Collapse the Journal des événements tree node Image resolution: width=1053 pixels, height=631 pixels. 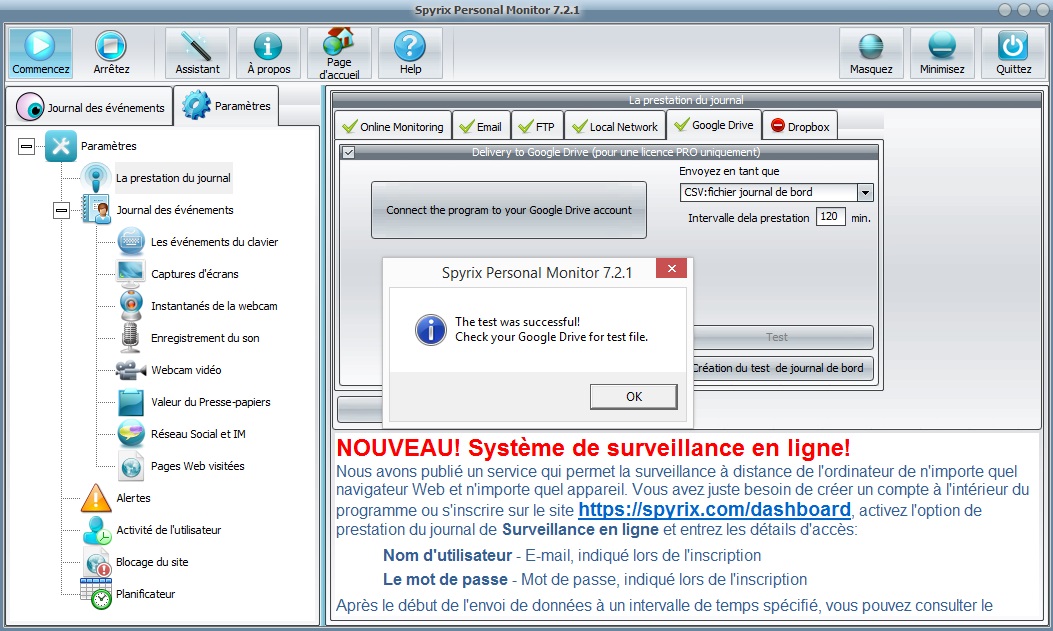(61, 210)
